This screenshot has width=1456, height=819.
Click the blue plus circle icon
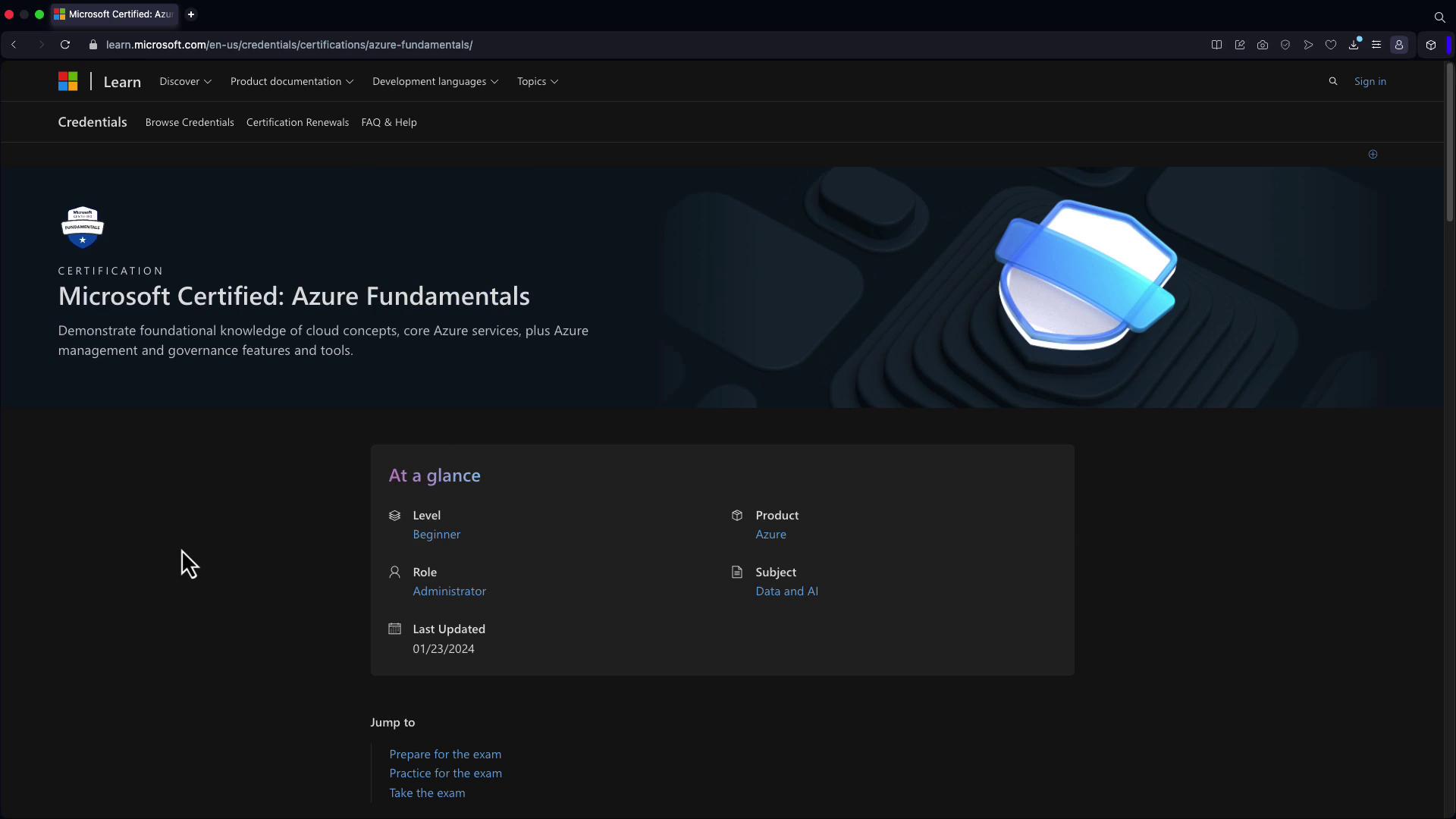(1373, 154)
